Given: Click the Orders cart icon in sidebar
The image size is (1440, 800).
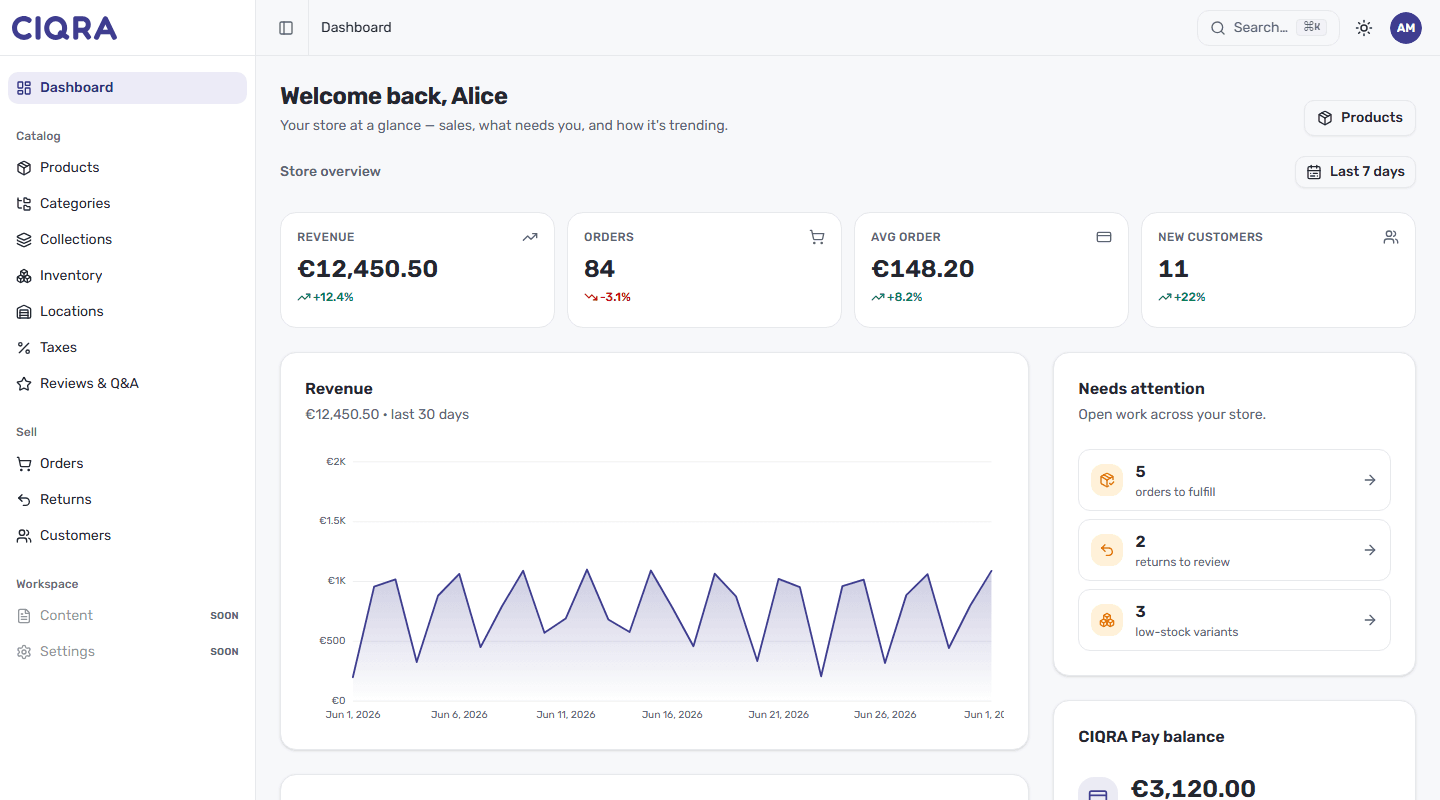Looking at the screenshot, I should pos(24,464).
